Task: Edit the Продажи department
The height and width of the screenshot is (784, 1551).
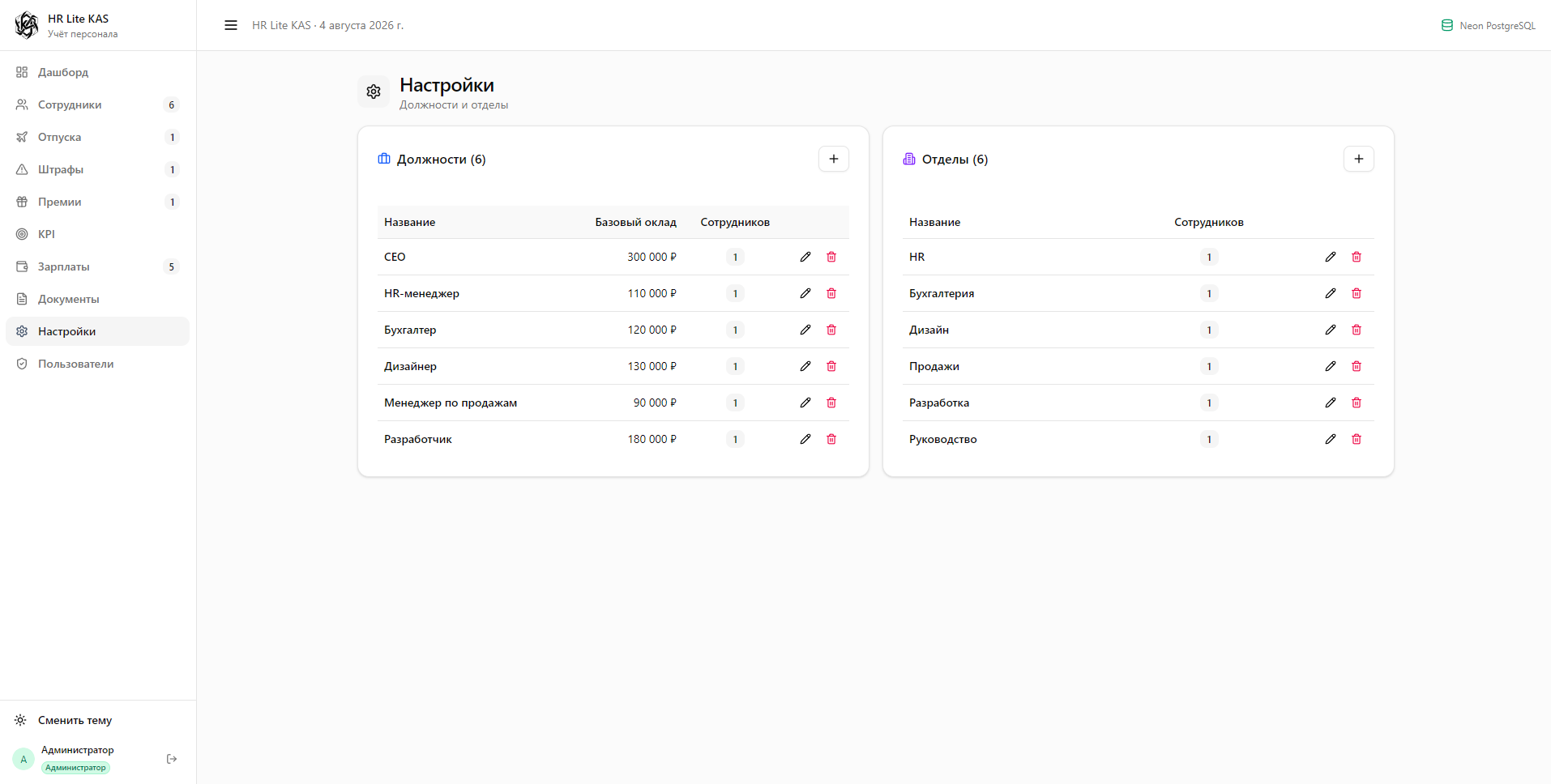Action: pyautogui.click(x=1331, y=366)
